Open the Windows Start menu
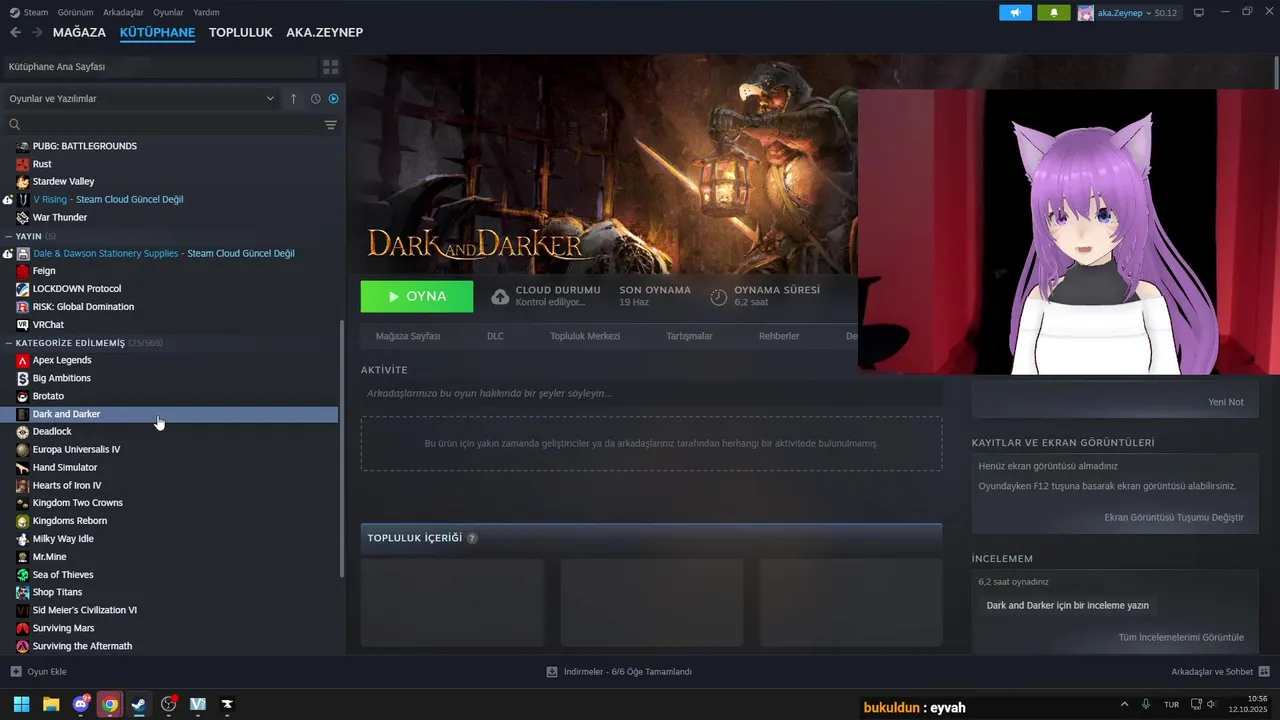Screen dimensions: 1280x720 (x=21, y=704)
